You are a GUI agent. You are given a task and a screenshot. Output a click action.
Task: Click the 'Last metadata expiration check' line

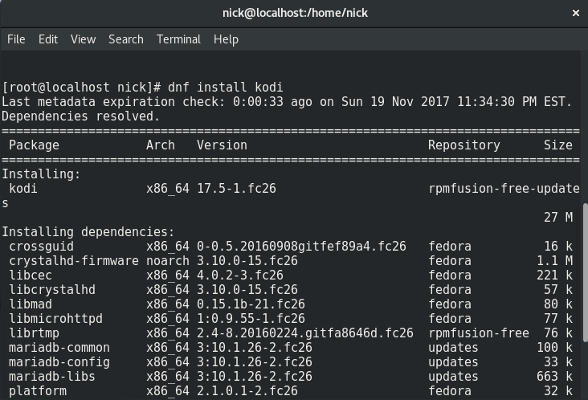point(287,102)
